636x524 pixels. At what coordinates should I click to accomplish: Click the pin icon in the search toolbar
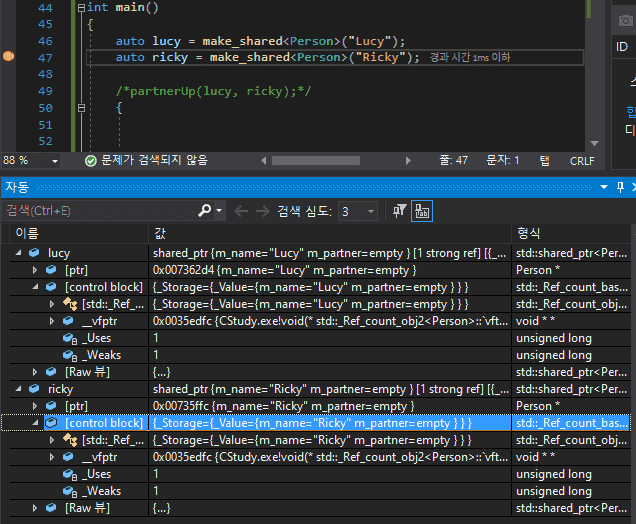coord(399,211)
